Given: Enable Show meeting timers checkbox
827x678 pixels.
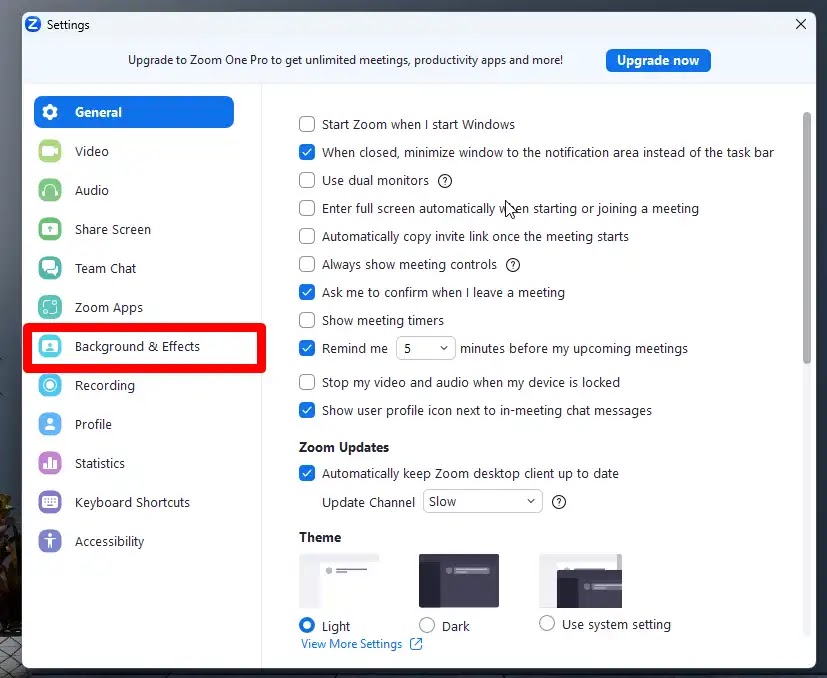Looking at the screenshot, I should [307, 320].
